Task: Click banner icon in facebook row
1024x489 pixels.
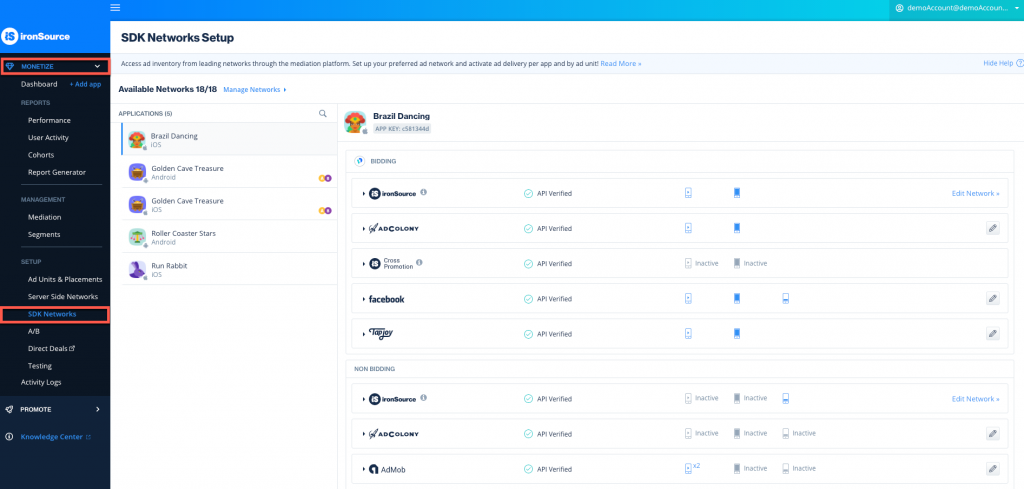Action: click(x=786, y=298)
